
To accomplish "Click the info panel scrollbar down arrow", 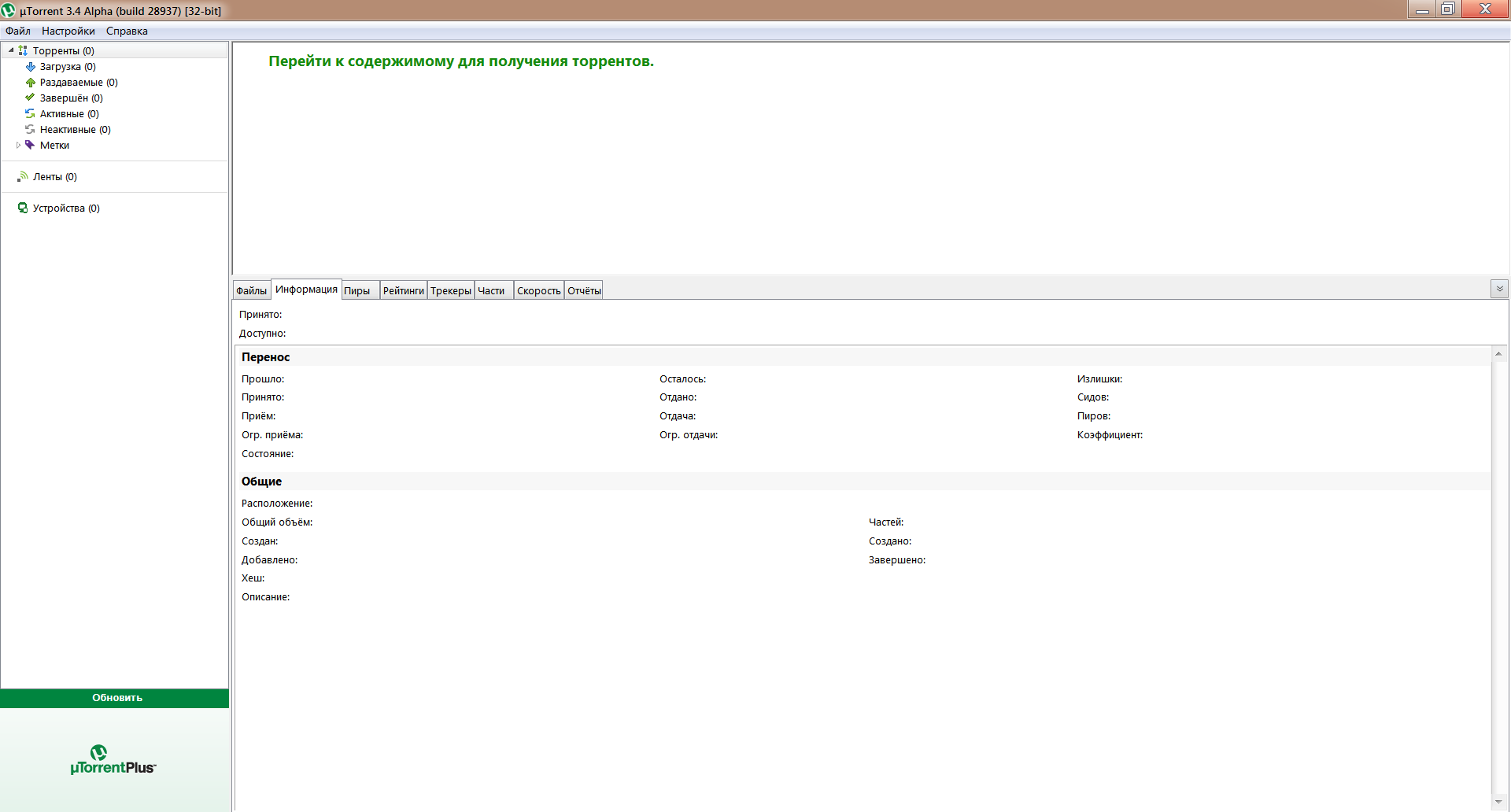I will [1498, 802].
